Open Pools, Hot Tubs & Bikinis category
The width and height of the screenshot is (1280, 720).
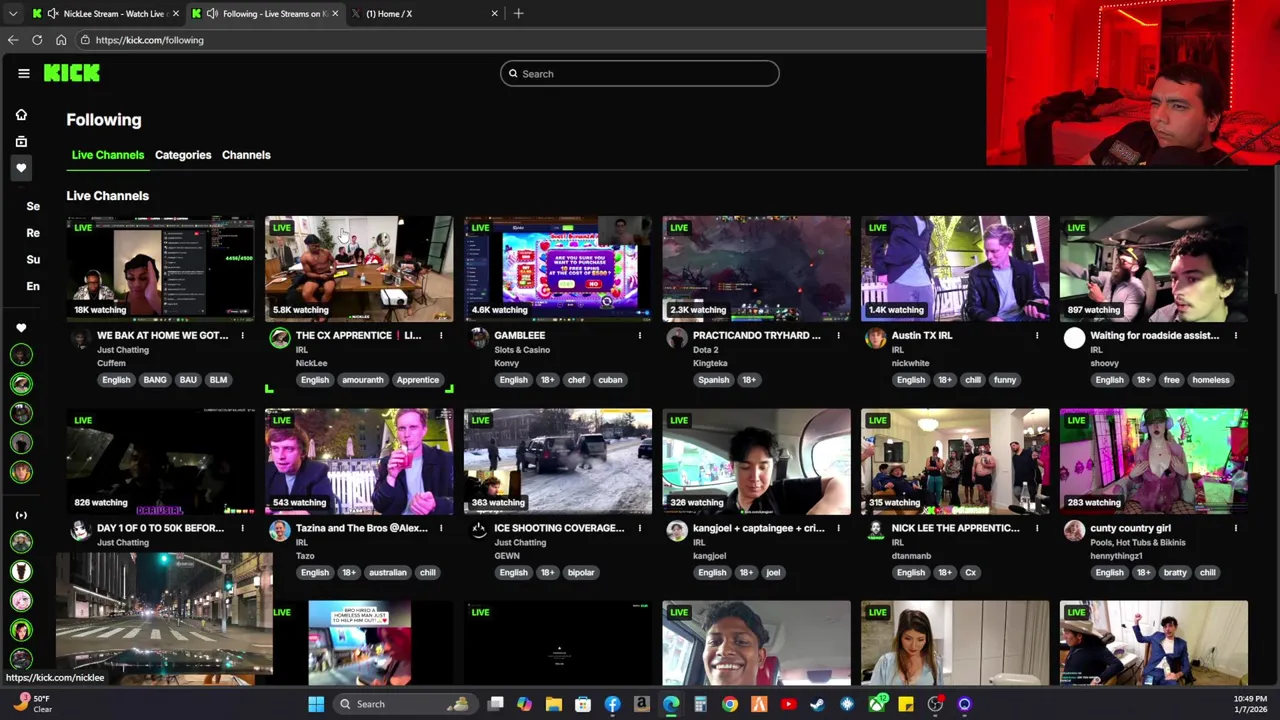[1137, 543]
